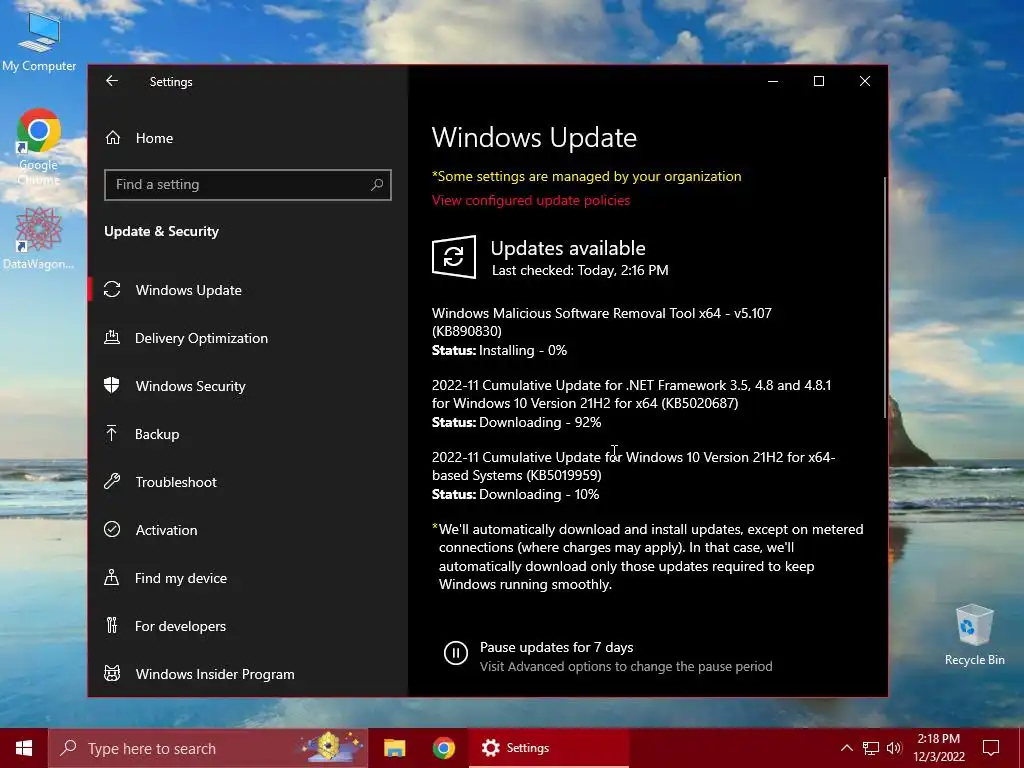The image size is (1024, 768).
Task: Click the 'Updates available' status text
Action: point(568,248)
